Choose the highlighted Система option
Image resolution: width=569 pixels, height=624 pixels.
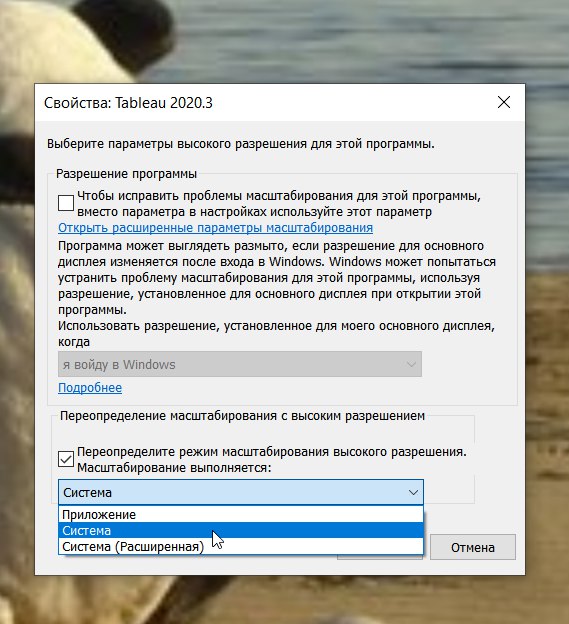tap(241, 530)
